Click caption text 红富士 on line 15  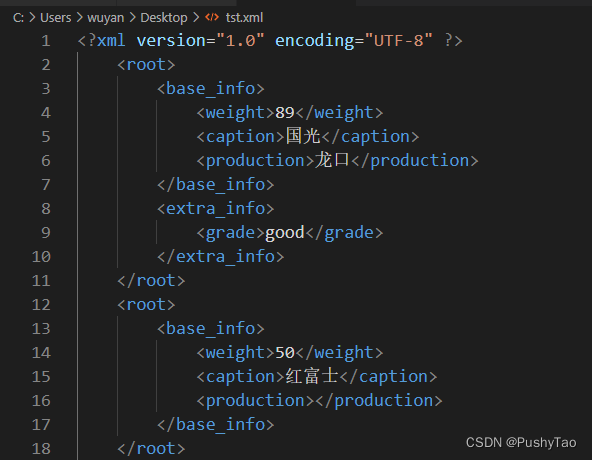312,376
